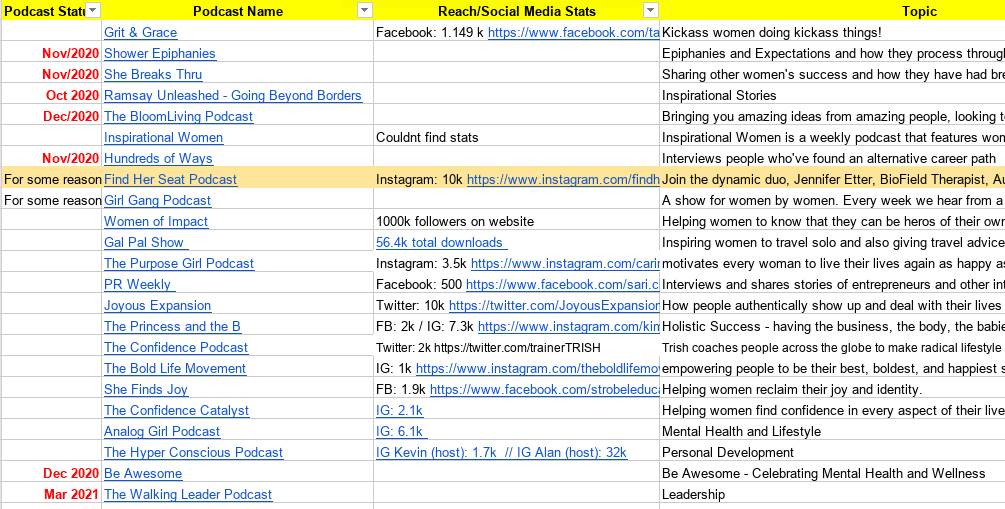Open The BloomLiving Podcast link
Viewport: 1005px width, 509px height.
(179, 117)
